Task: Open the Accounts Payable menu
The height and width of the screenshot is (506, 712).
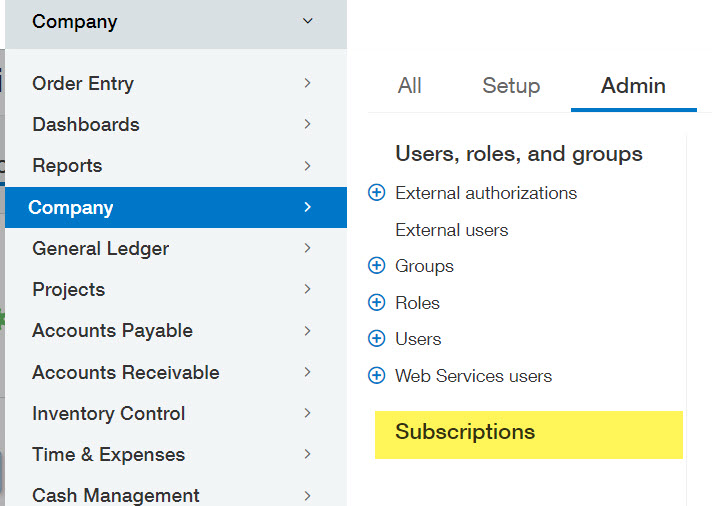Action: (x=112, y=331)
